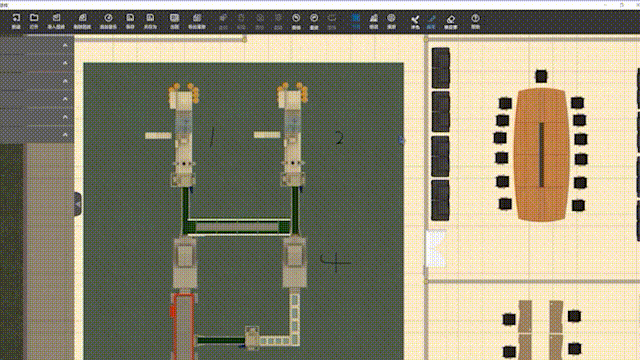Click the export 3D box toolbar item
Screen dimensions: 640x360
click(x=82, y=21)
